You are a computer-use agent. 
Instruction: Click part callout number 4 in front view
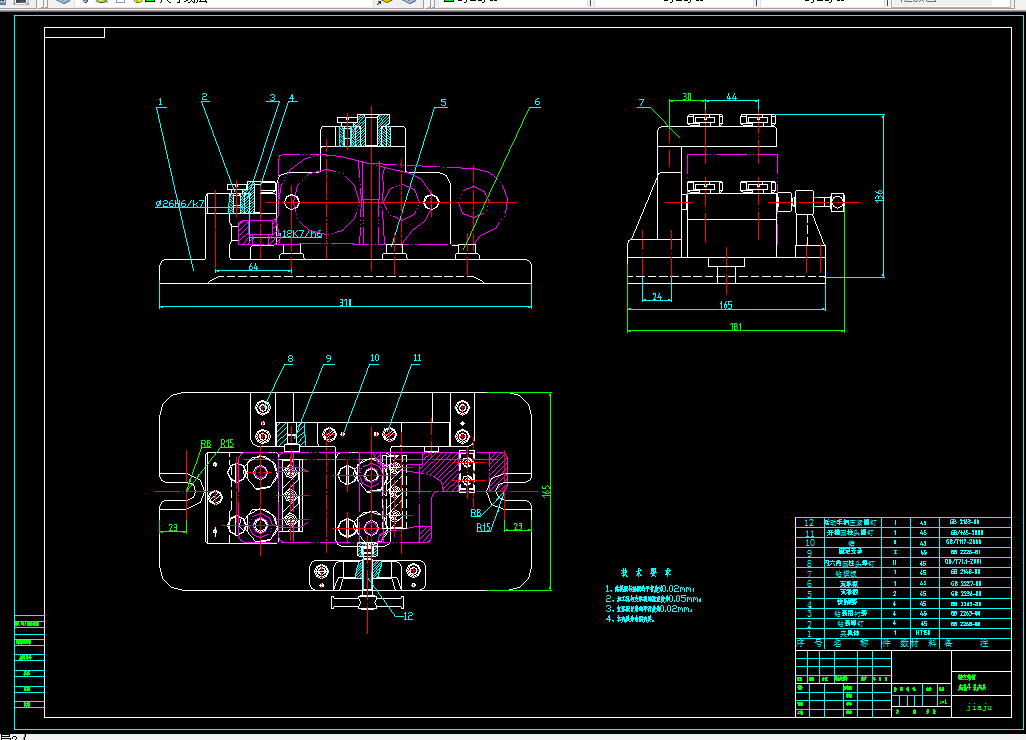tap(292, 97)
